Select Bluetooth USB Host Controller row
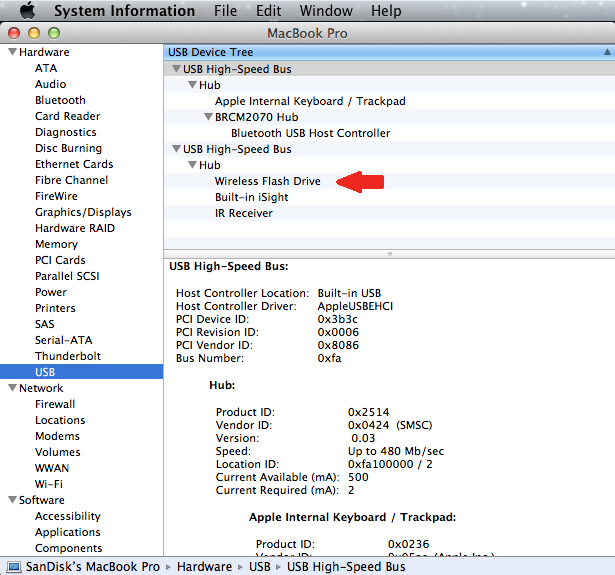Image resolution: width=615 pixels, height=575 pixels. pyautogui.click(x=389, y=133)
